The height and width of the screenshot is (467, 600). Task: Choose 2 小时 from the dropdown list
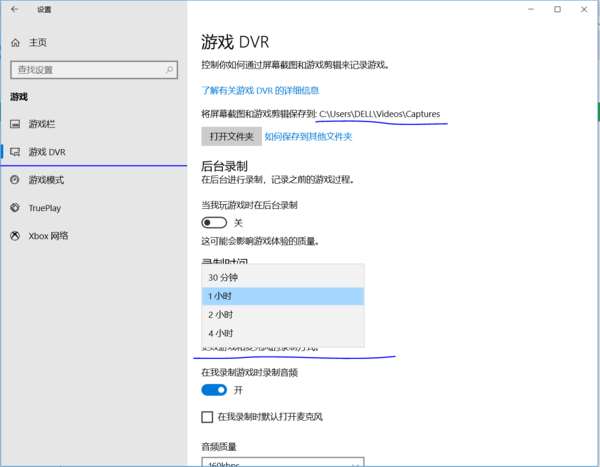283,315
